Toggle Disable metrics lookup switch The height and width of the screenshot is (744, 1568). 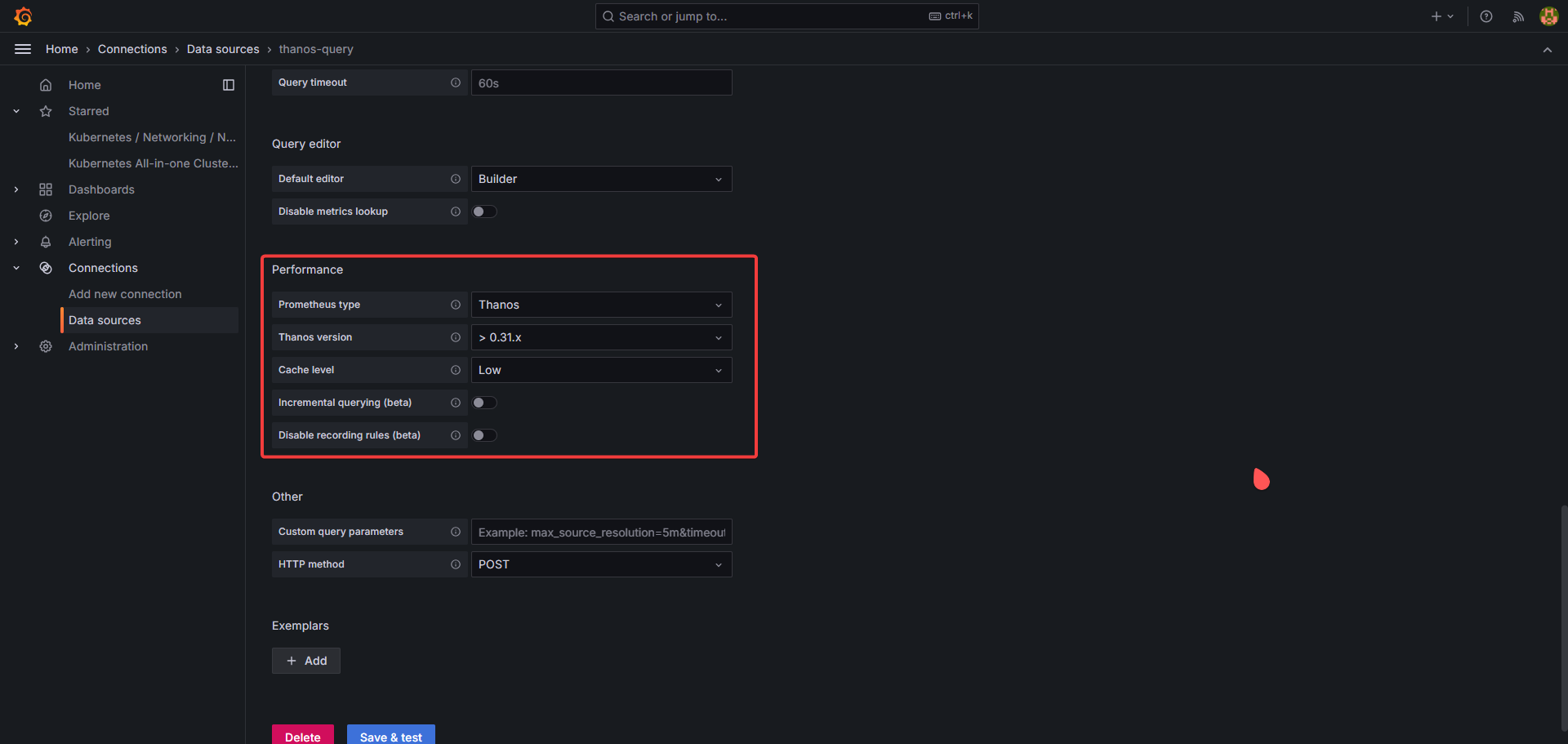pos(484,212)
